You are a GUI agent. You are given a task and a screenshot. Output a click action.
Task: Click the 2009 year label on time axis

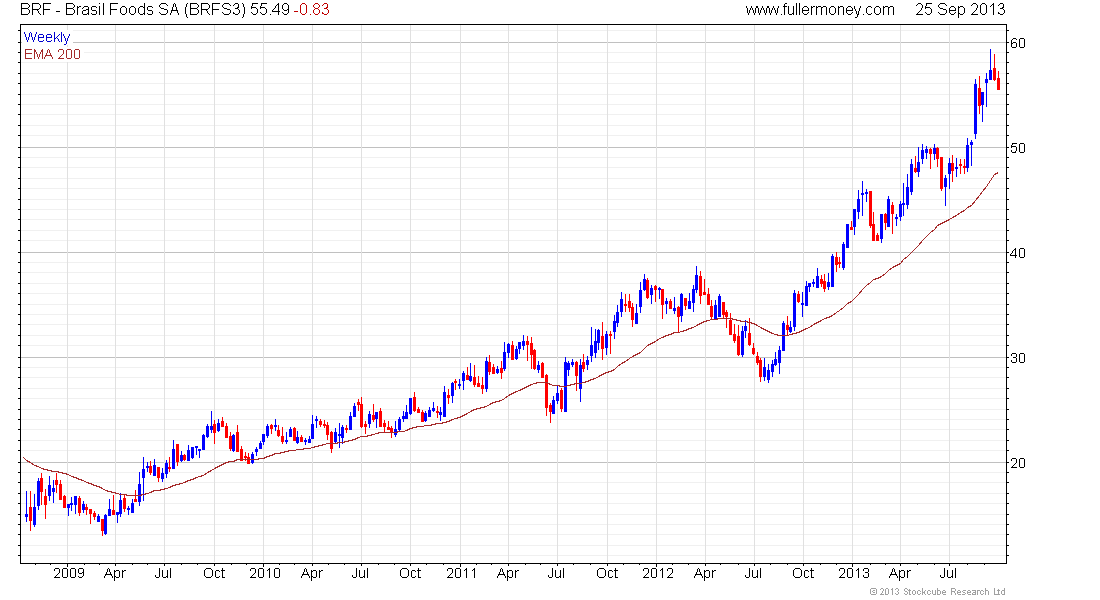(69, 573)
